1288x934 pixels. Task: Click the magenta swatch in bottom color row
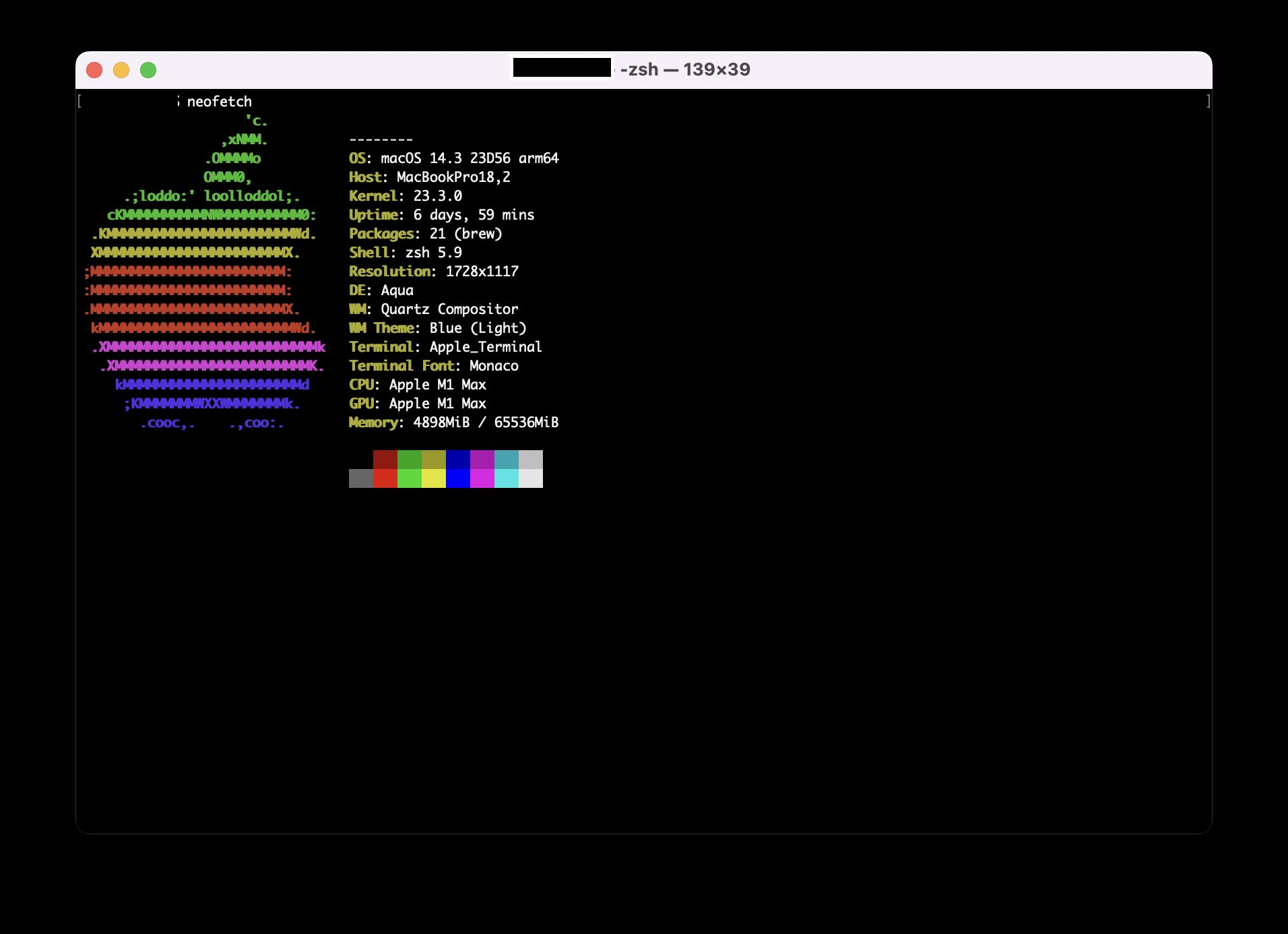click(482, 478)
